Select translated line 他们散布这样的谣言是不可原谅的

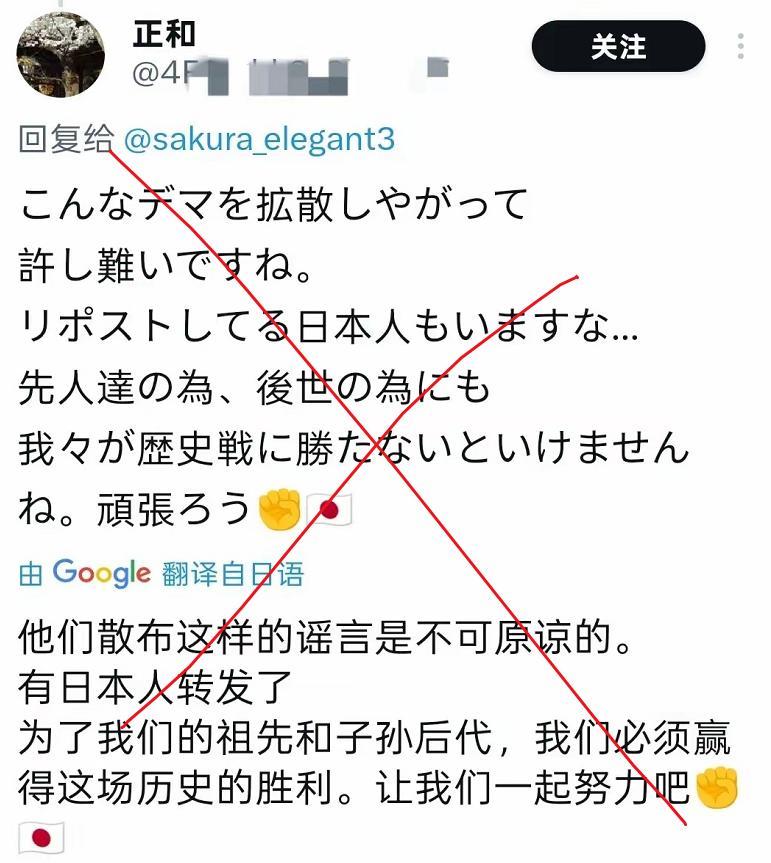pyautogui.click(x=324, y=638)
